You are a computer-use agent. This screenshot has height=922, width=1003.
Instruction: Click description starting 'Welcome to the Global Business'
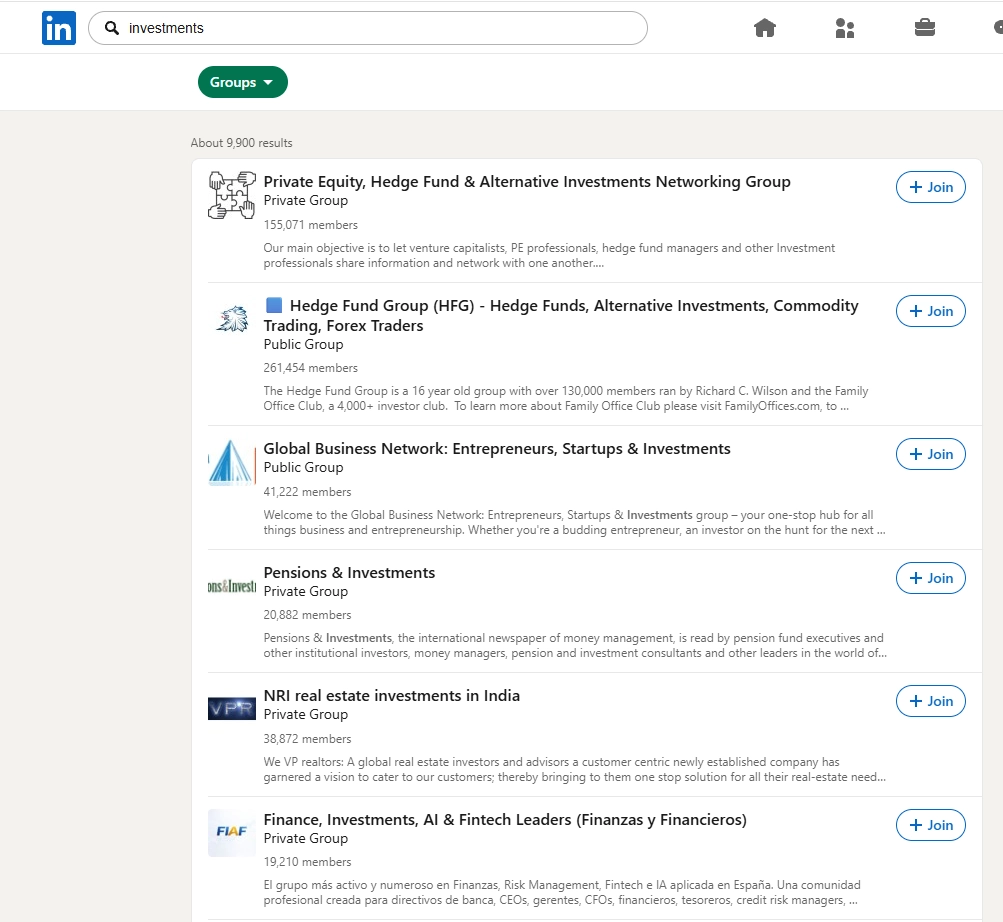[574, 523]
